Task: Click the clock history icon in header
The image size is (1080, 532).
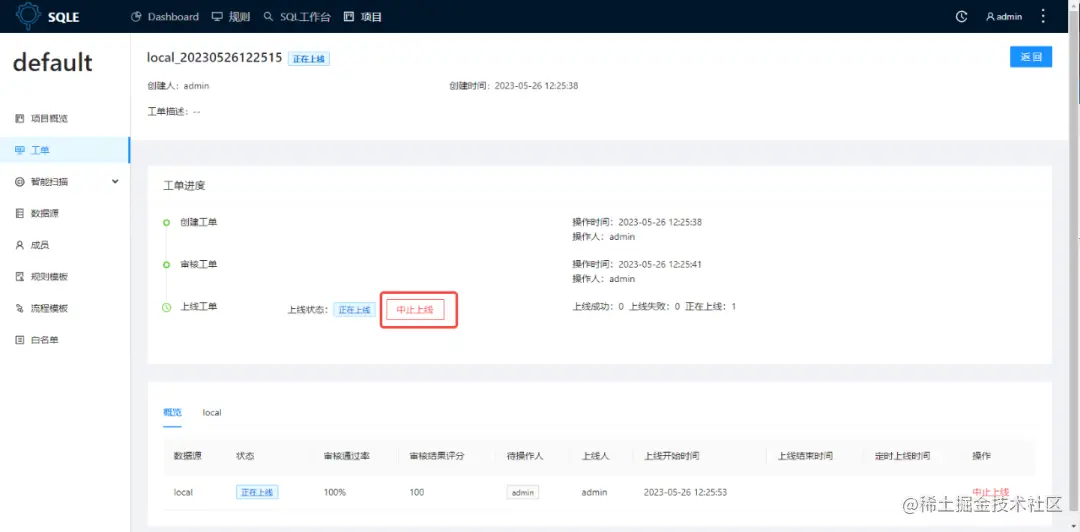Action: (x=962, y=17)
